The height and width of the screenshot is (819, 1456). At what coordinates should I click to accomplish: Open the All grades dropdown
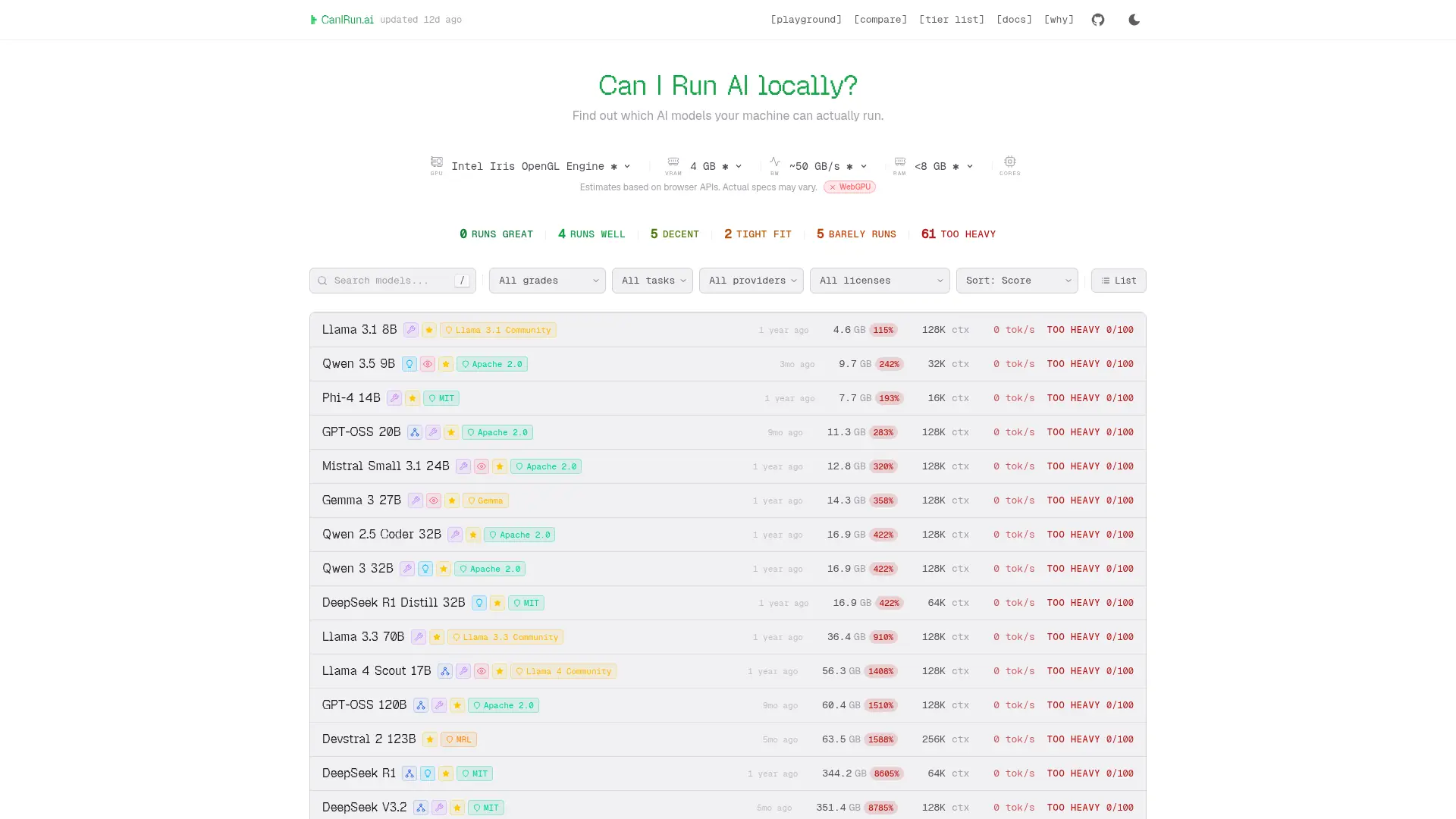click(548, 281)
